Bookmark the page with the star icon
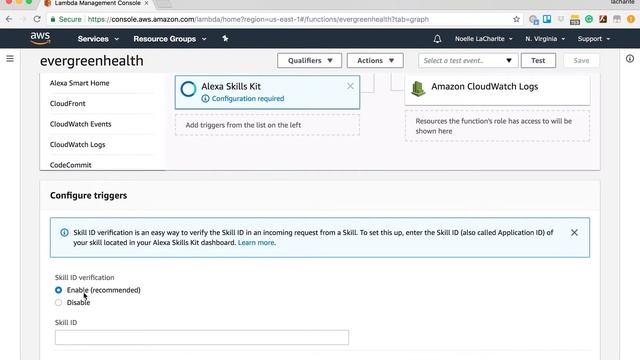Screen dimensions: 640x360 click(516, 19)
